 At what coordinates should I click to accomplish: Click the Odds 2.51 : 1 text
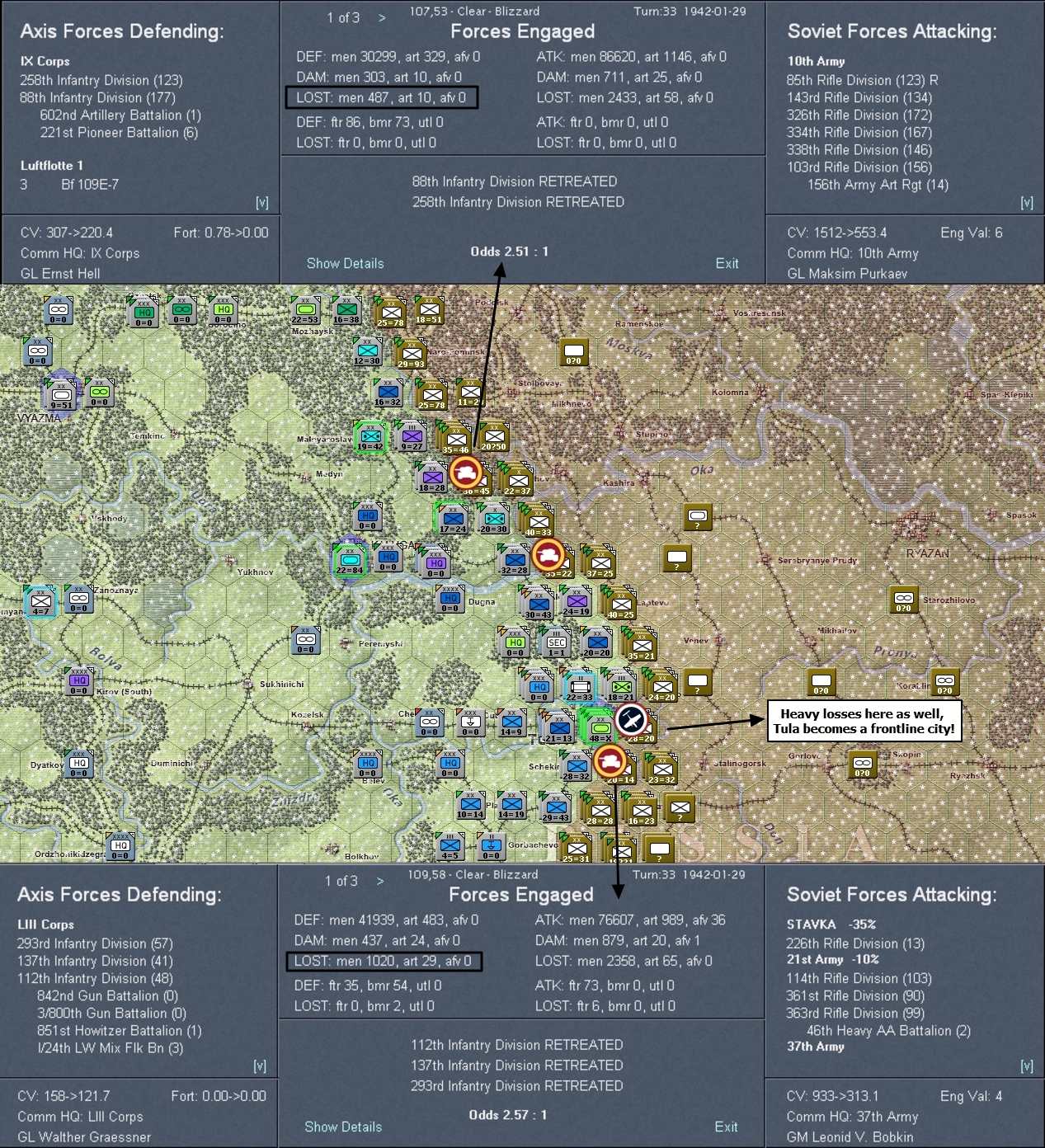(510, 252)
